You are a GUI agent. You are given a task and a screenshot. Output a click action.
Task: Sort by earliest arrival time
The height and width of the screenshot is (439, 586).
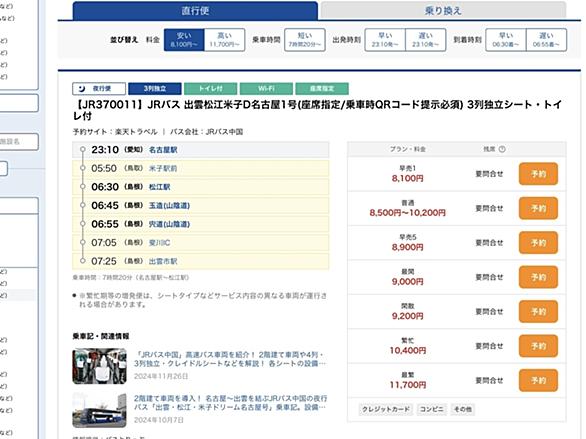point(506,40)
